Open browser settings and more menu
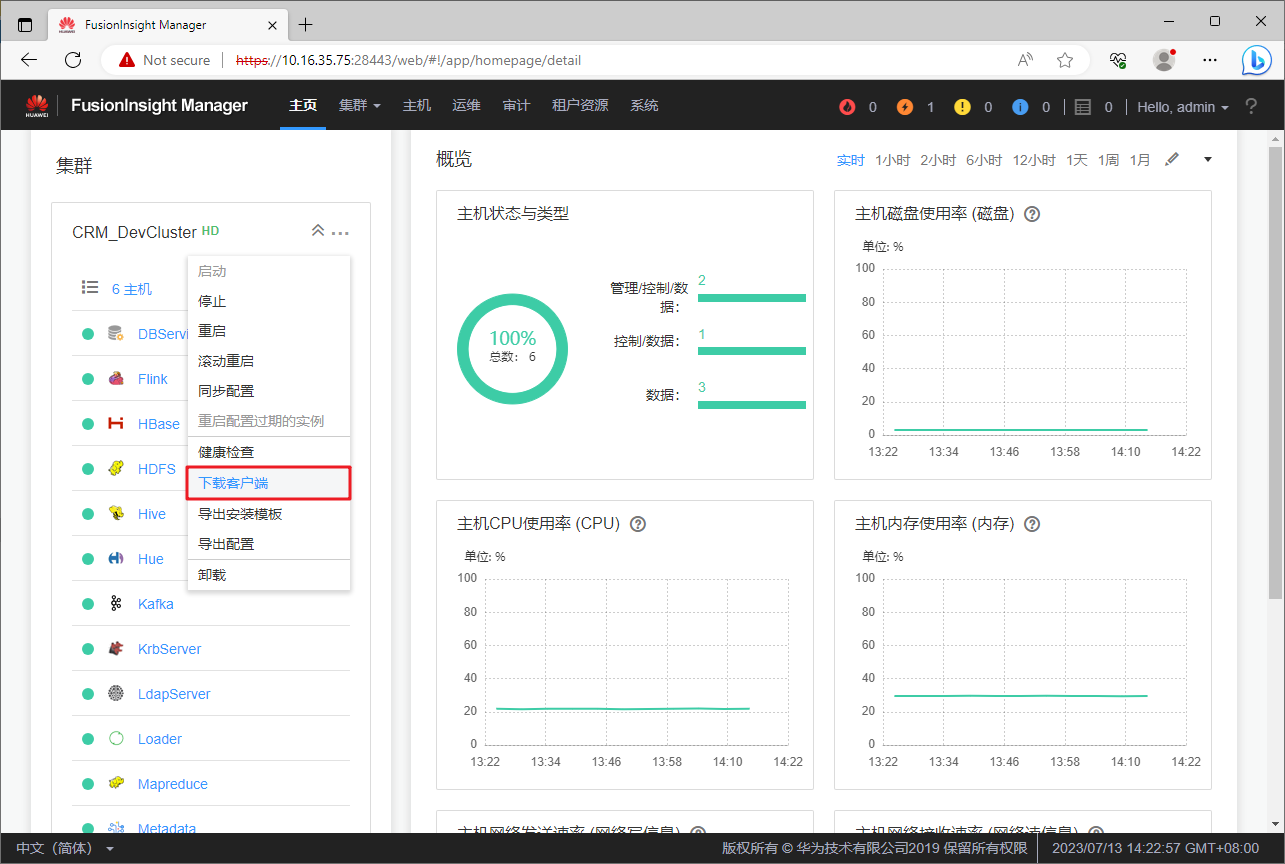 coord(1210,60)
